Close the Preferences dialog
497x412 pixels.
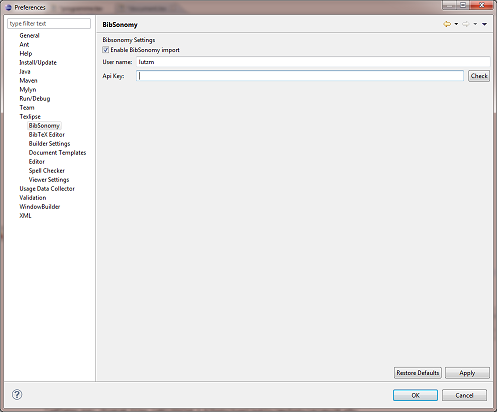[481, 5]
